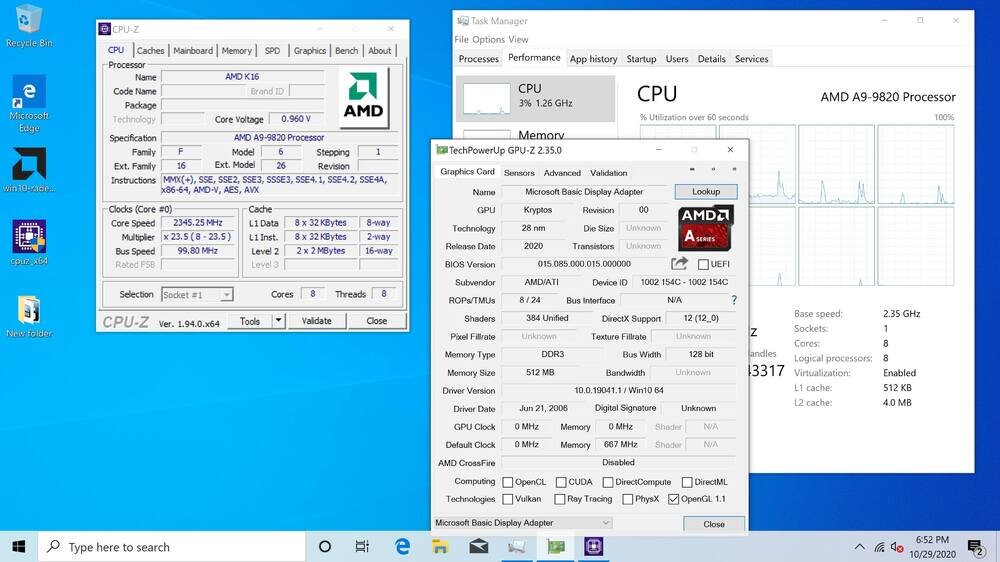Switch to Task Manager via taskbar icon
Image resolution: width=1000 pixels, height=562 pixels.
point(517,547)
